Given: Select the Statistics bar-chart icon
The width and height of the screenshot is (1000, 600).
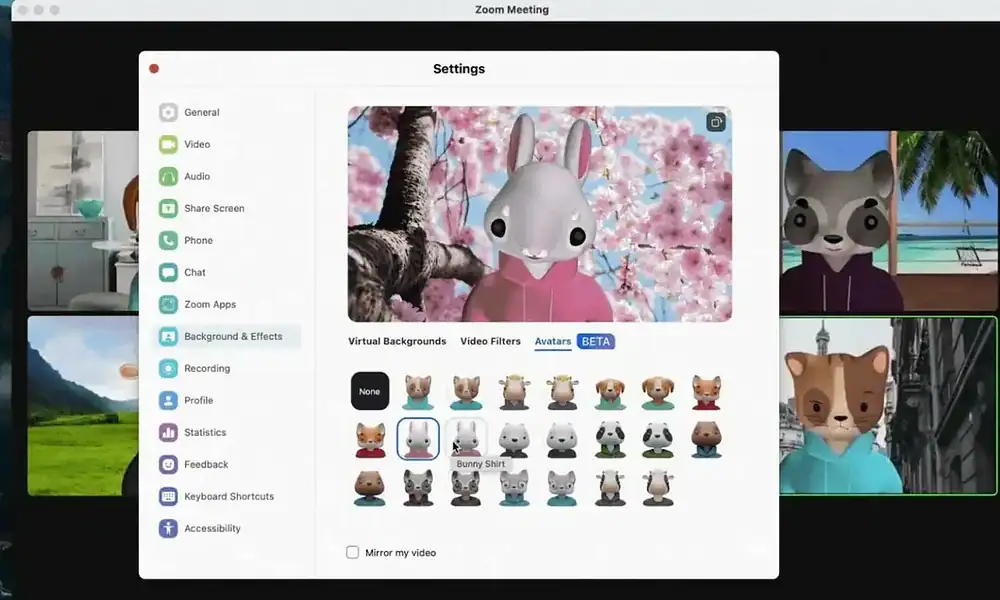Looking at the screenshot, I should point(168,432).
